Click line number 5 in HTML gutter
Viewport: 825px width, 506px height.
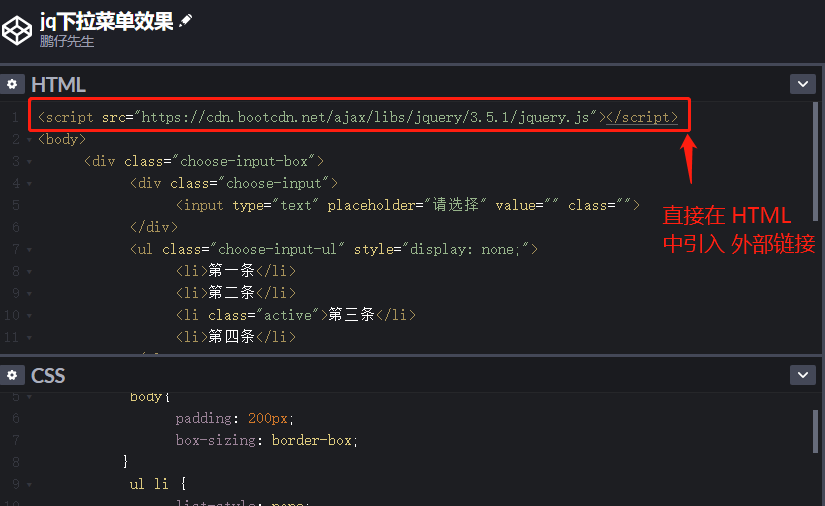15,205
